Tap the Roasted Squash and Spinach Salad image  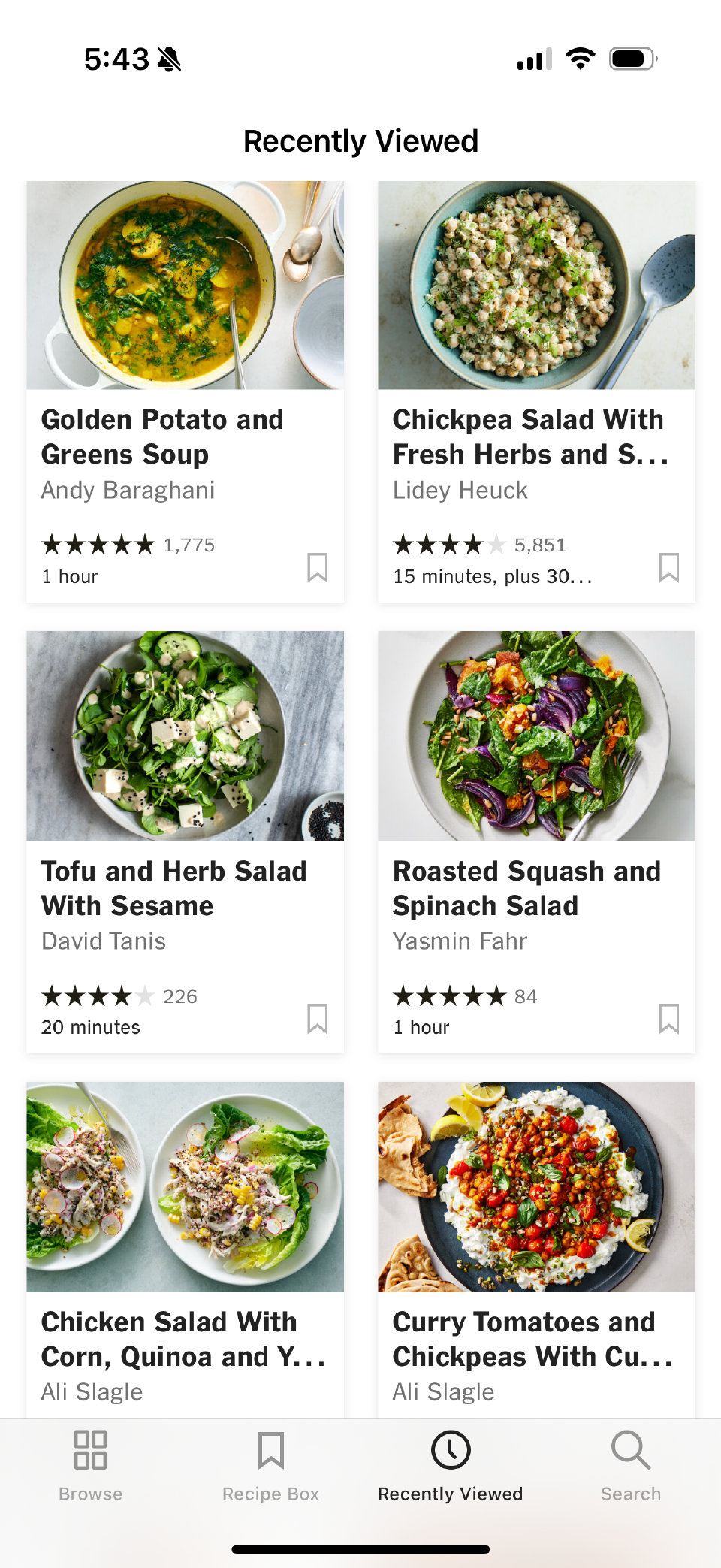tap(536, 736)
